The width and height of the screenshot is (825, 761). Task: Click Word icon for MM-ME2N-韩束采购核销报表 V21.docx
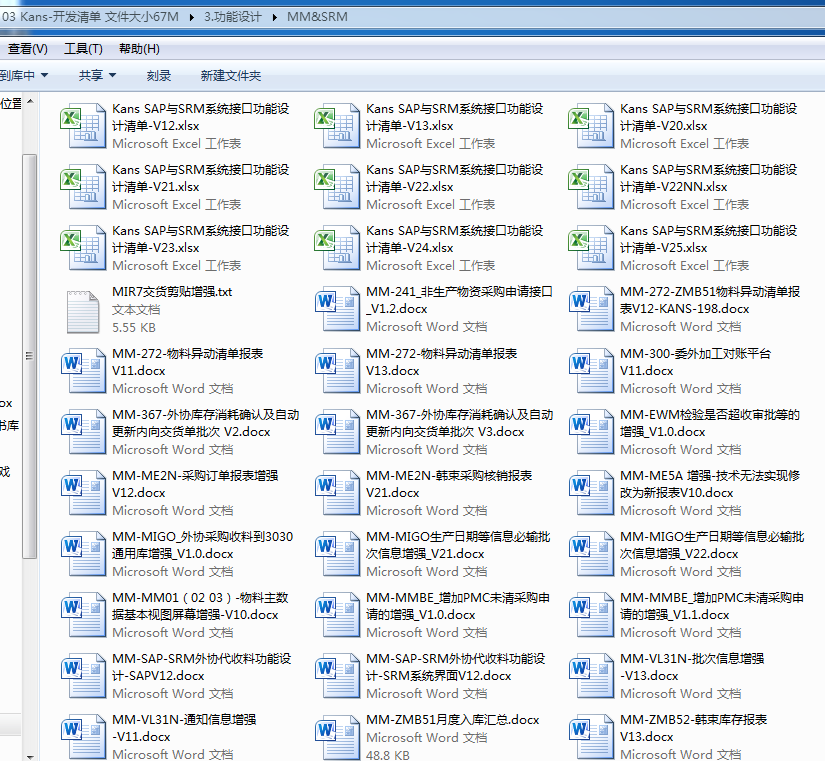click(337, 493)
